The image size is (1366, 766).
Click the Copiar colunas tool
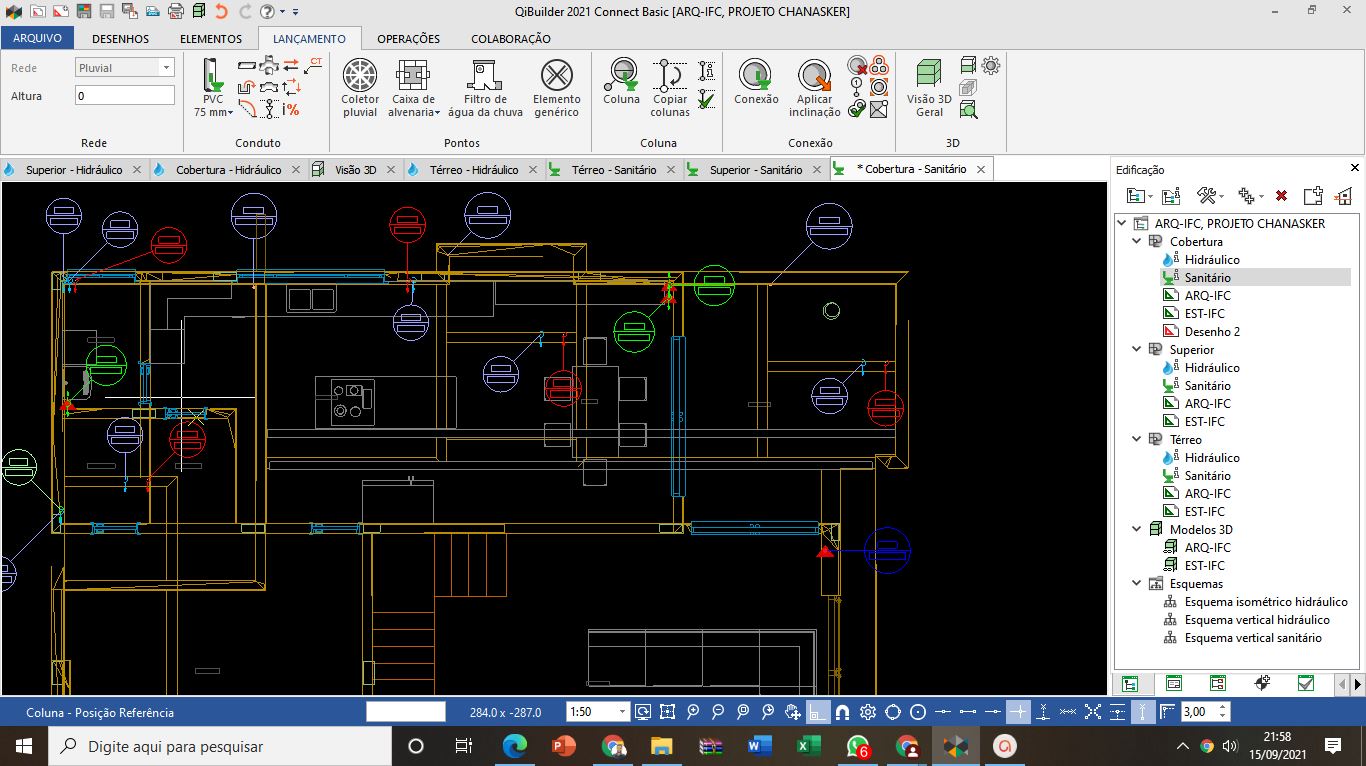[x=670, y=88]
